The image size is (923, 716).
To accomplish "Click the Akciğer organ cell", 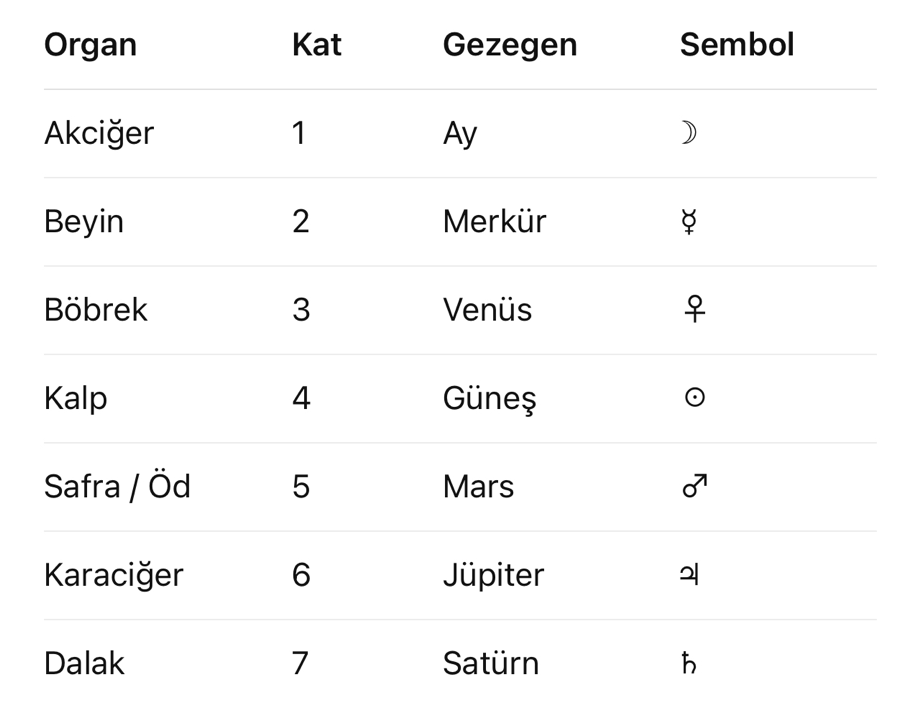I will [99, 133].
